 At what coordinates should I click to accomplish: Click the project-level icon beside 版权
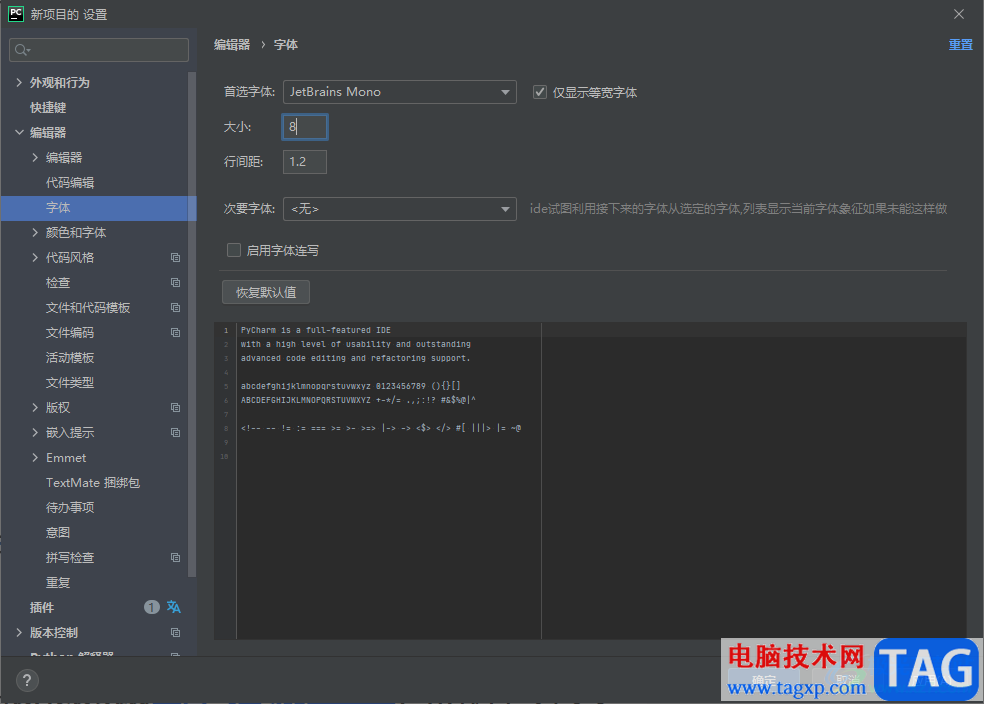tap(176, 408)
